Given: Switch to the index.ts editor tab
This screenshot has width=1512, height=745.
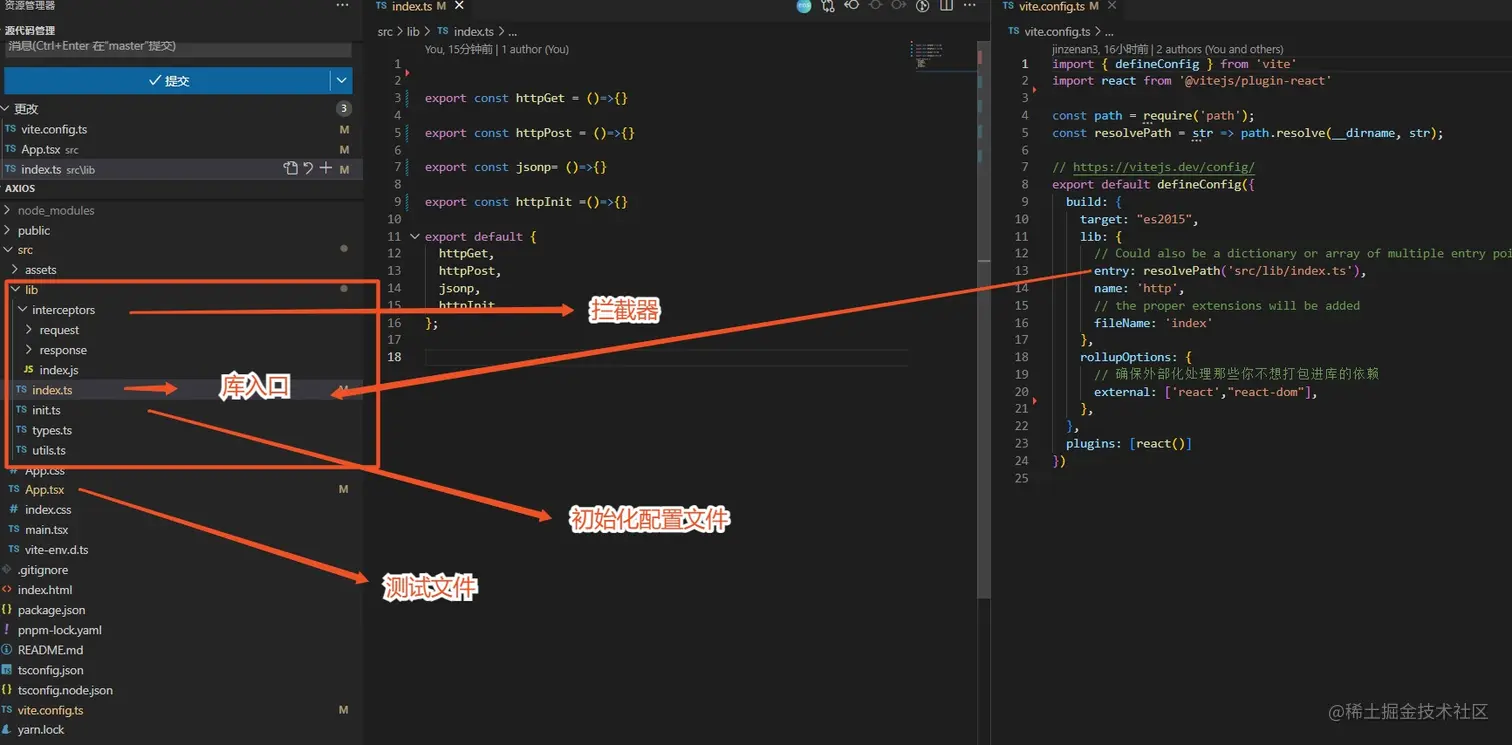Looking at the screenshot, I should [x=412, y=6].
